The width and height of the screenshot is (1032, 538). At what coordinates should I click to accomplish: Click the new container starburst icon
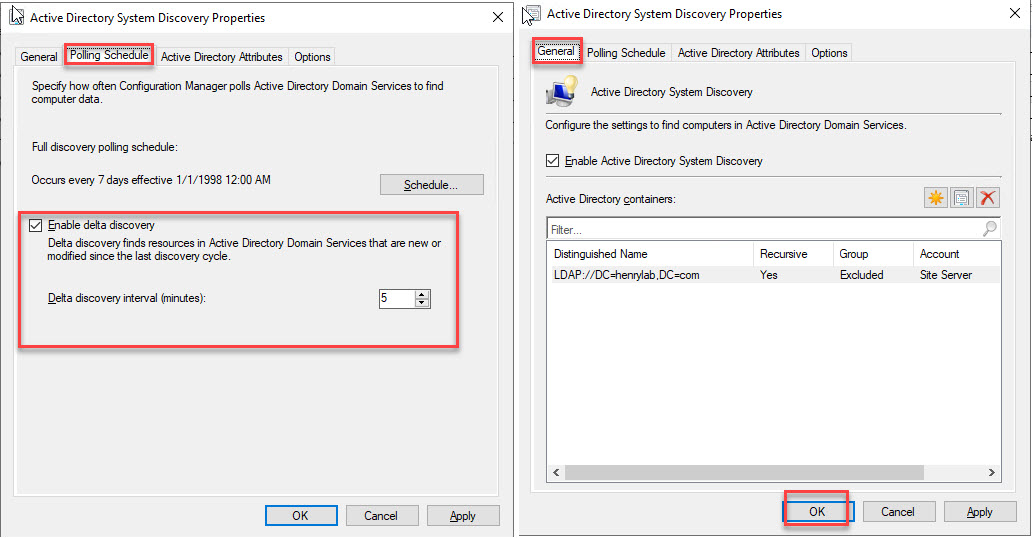[x=935, y=198]
